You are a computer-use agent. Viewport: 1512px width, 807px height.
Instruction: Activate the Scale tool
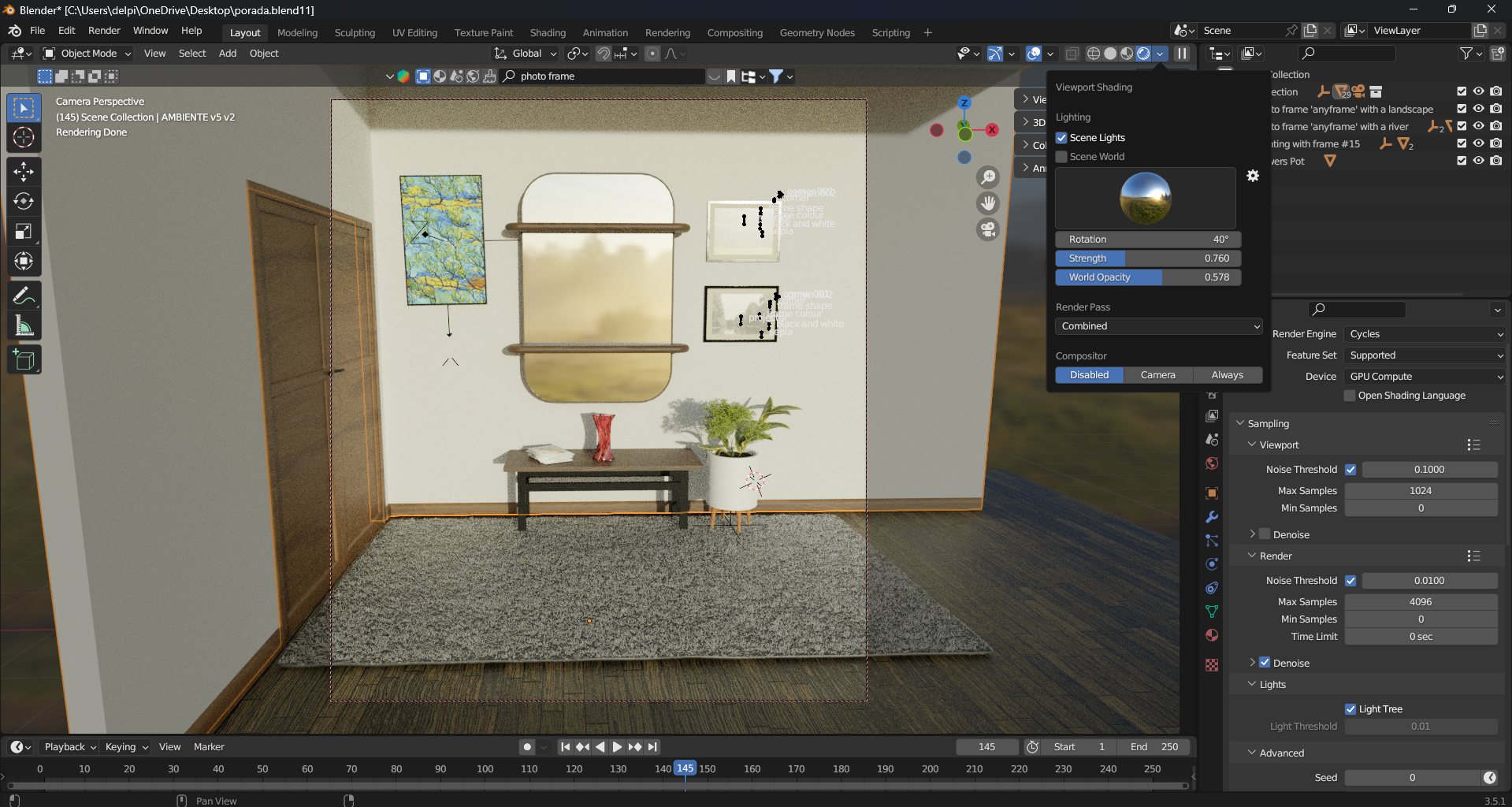point(24,231)
